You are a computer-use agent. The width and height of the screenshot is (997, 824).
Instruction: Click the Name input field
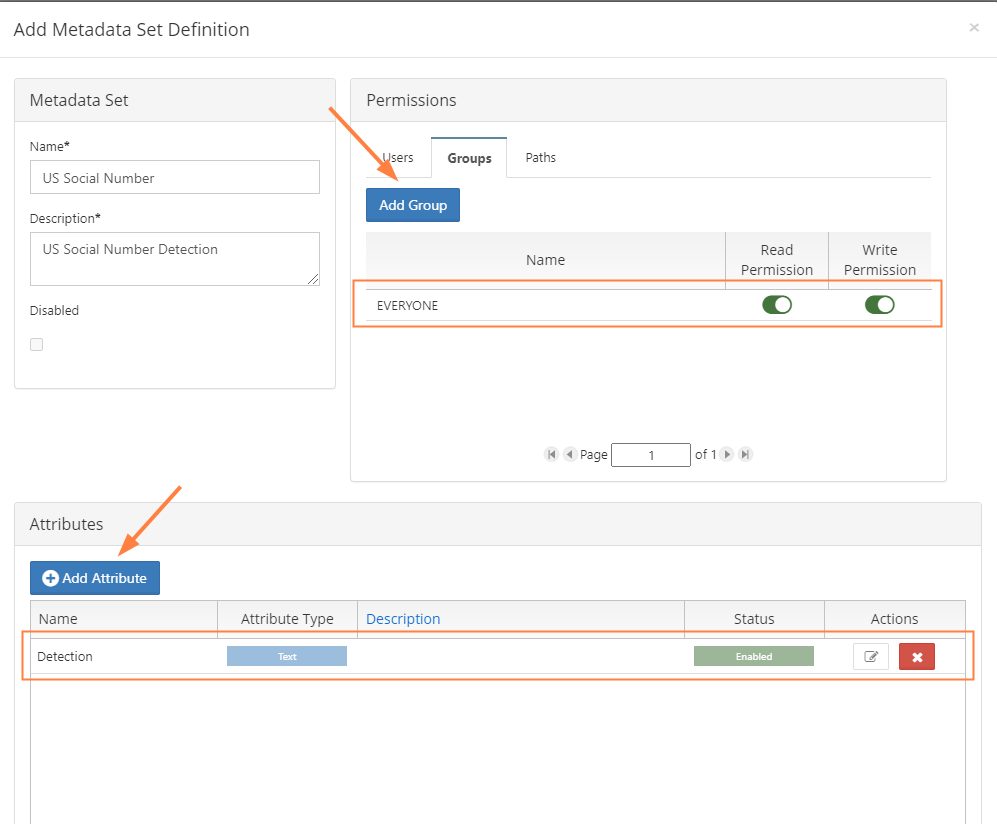pos(175,178)
